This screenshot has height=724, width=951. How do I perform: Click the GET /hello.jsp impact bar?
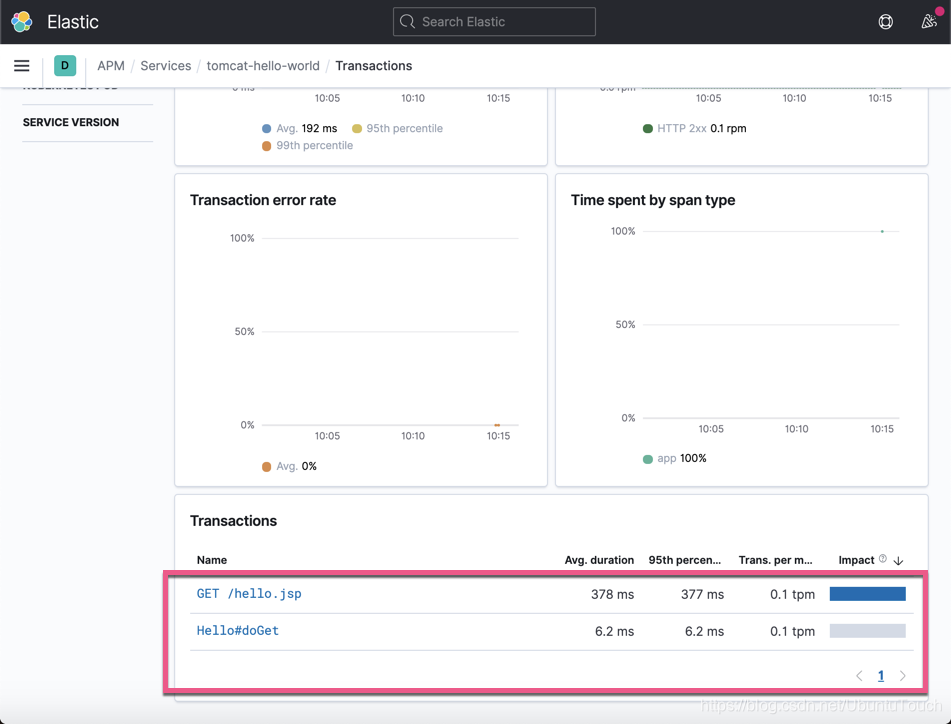[x=867, y=594]
